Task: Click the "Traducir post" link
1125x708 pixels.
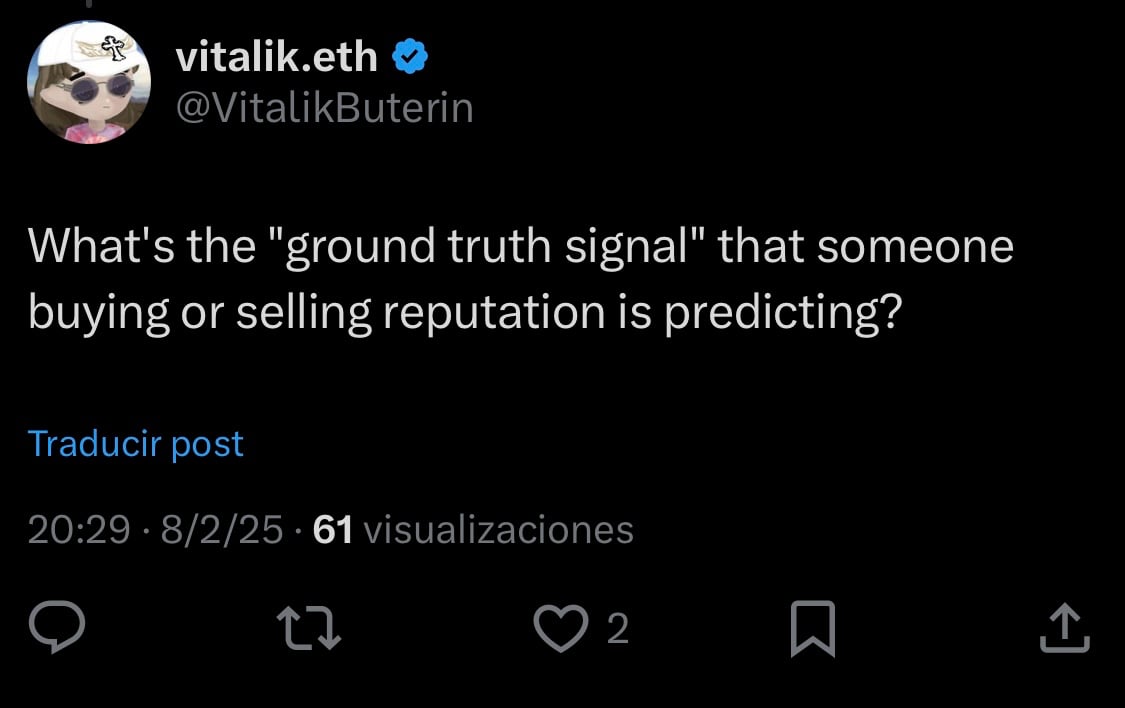Action: [136, 443]
